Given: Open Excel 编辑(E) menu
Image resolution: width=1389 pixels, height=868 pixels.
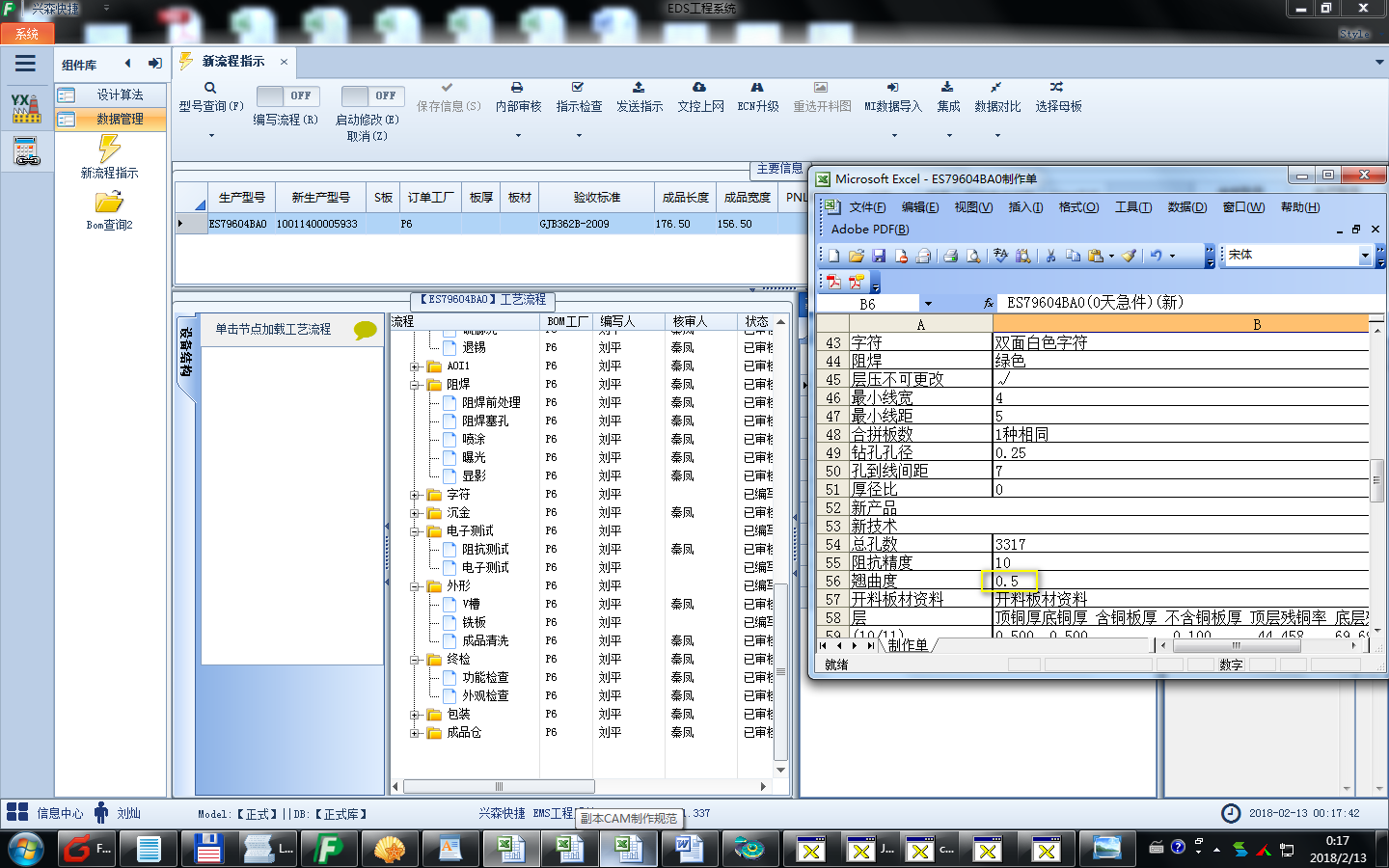Looking at the screenshot, I should pos(920,207).
